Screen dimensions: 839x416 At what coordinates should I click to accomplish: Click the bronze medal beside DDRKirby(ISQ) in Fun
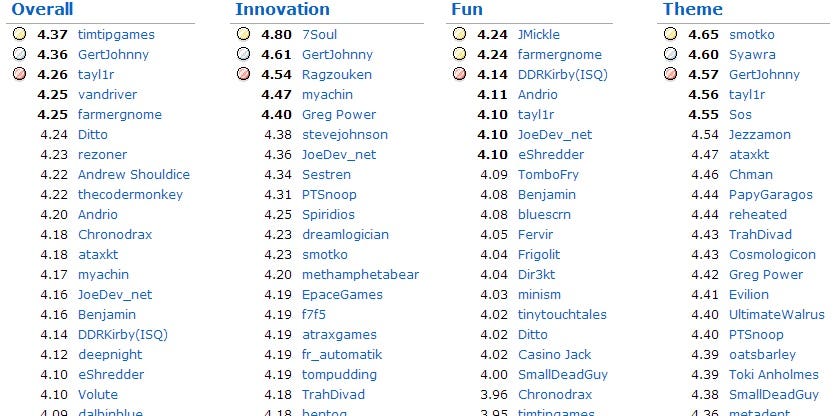(x=459, y=74)
